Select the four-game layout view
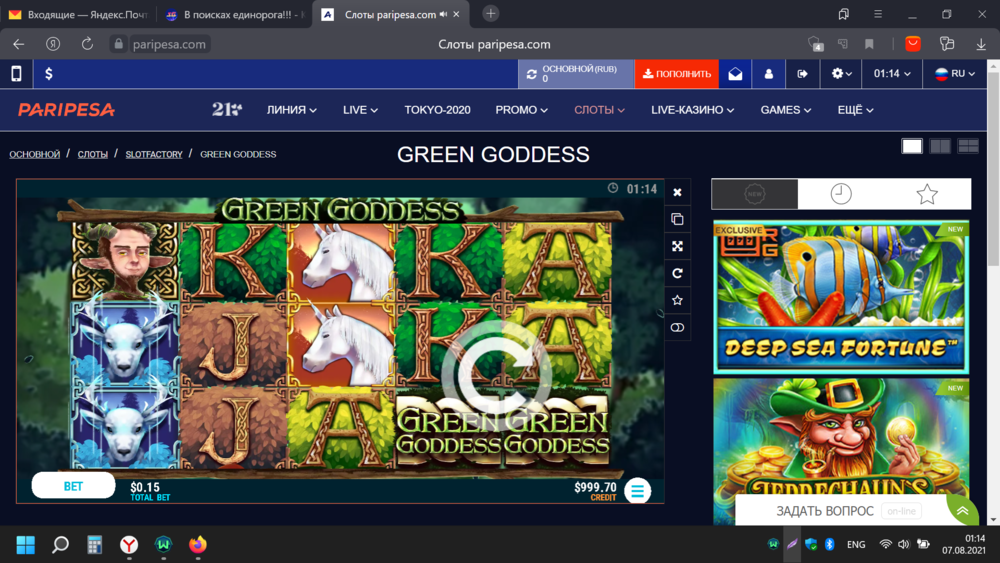The width and height of the screenshot is (1000, 563). (x=968, y=146)
